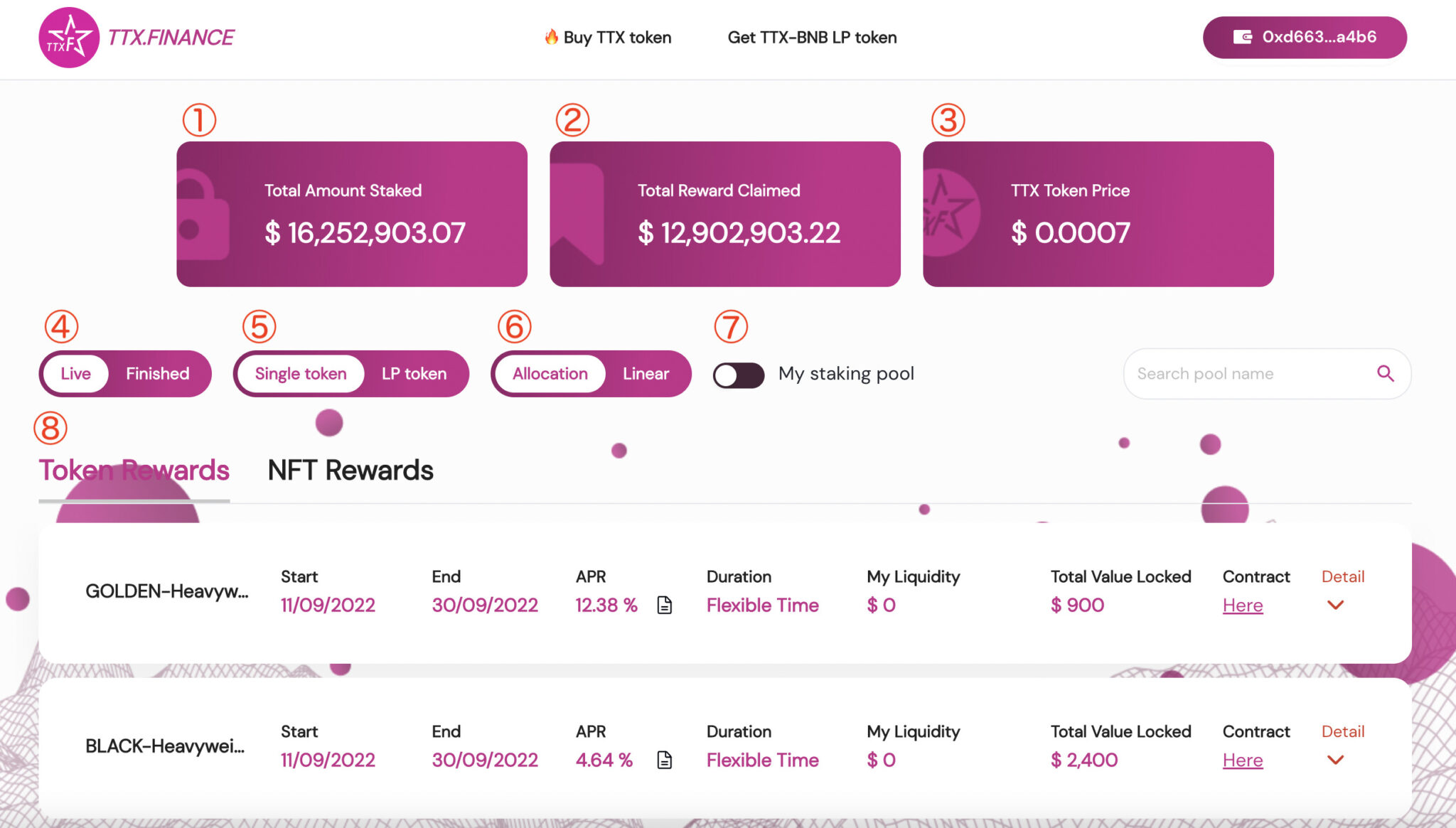This screenshot has width=1456, height=828.
Task: Open the contract document icon beside BLACK APR
Action: pyautogui.click(x=665, y=759)
